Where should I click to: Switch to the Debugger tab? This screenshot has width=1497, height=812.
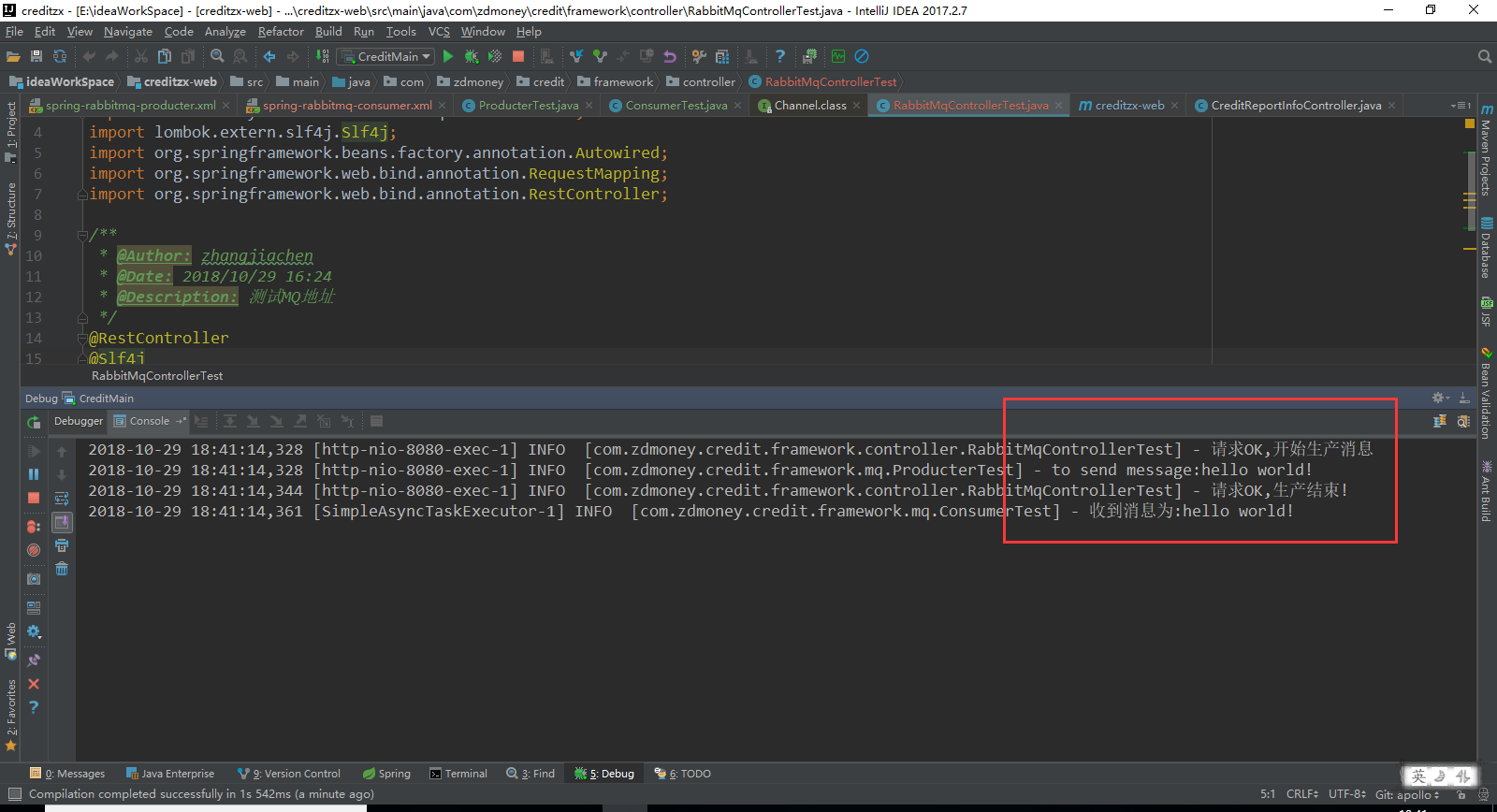point(79,421)
